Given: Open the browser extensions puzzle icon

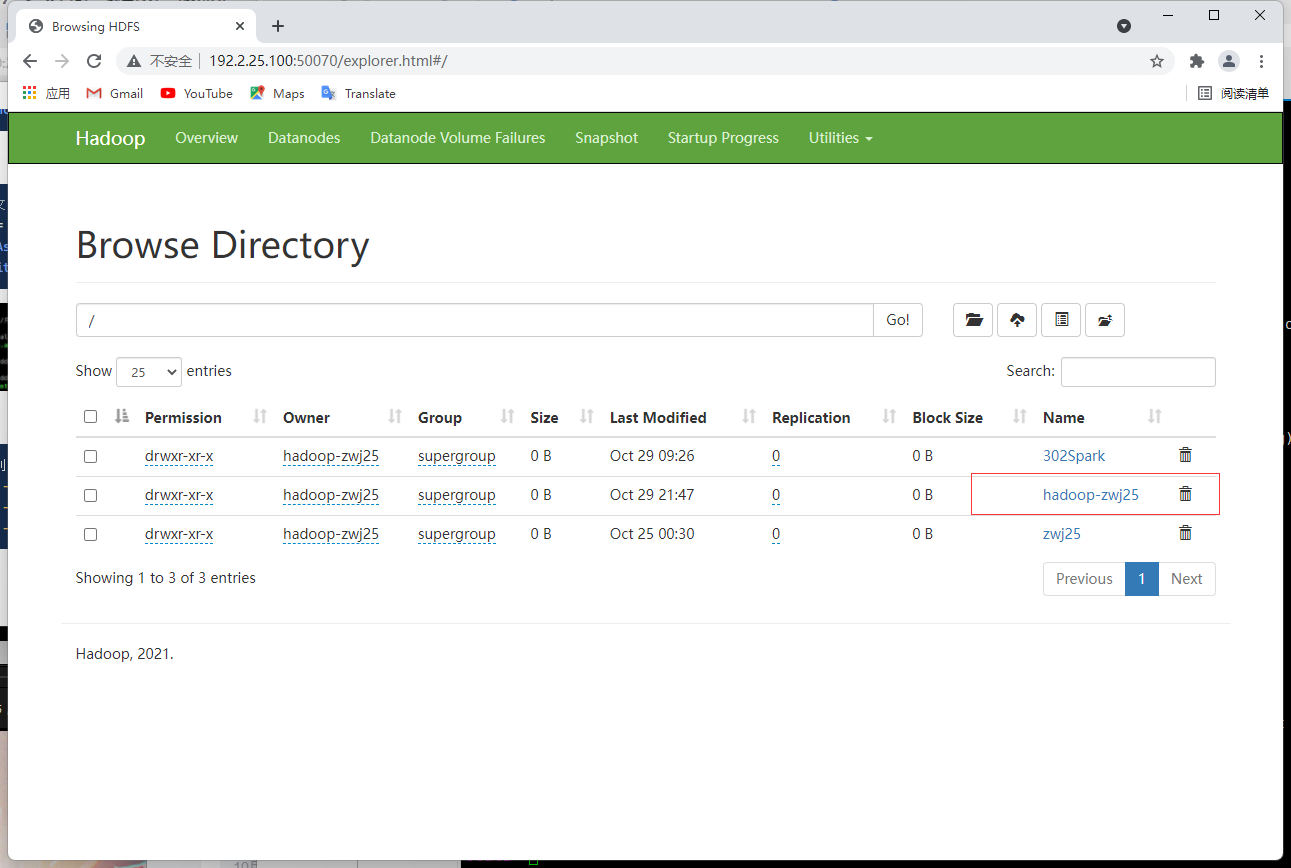Looking at the screenshot, I should (1197, 61).
